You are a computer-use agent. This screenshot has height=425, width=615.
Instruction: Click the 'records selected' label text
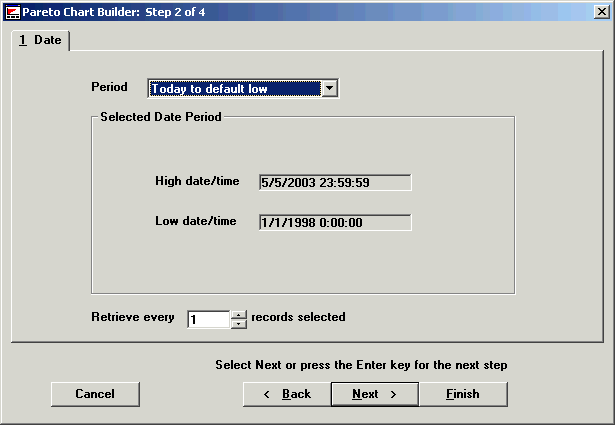point(298,317)
